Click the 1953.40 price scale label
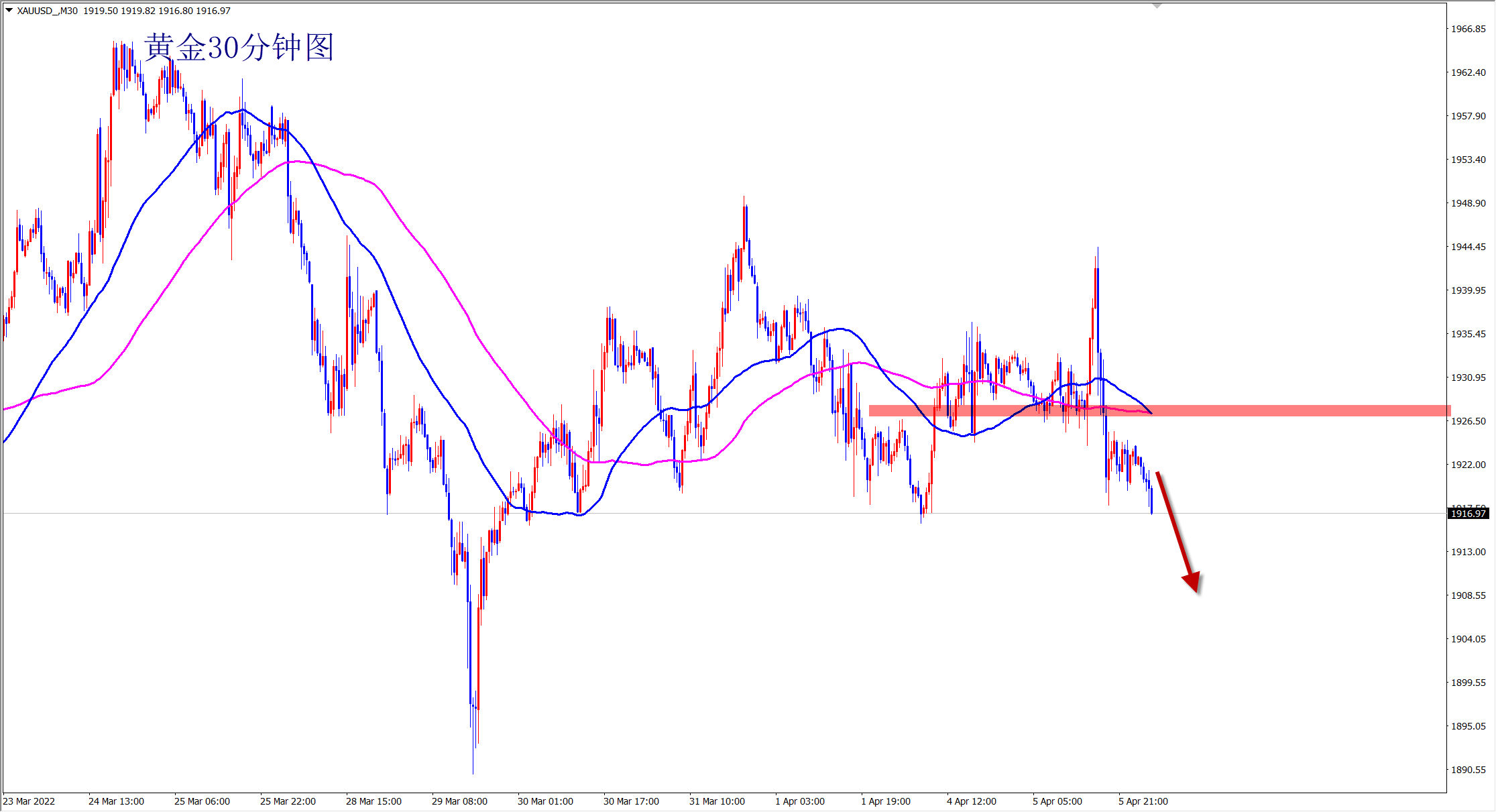This screenshot has height=812, width=1496. pyautogui.click(x=1468, y=160)
